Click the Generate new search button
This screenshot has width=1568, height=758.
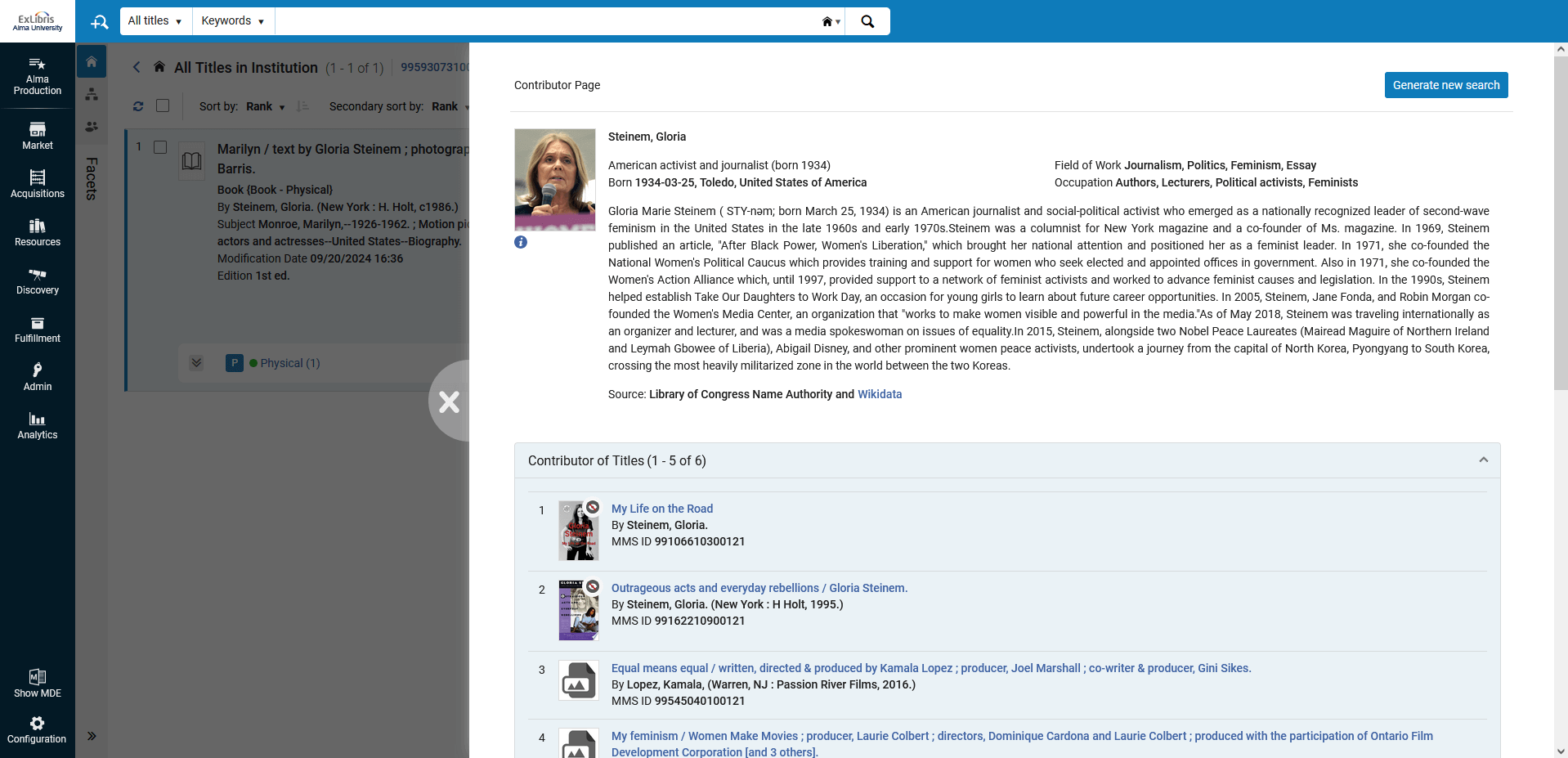pos(1445,85)
